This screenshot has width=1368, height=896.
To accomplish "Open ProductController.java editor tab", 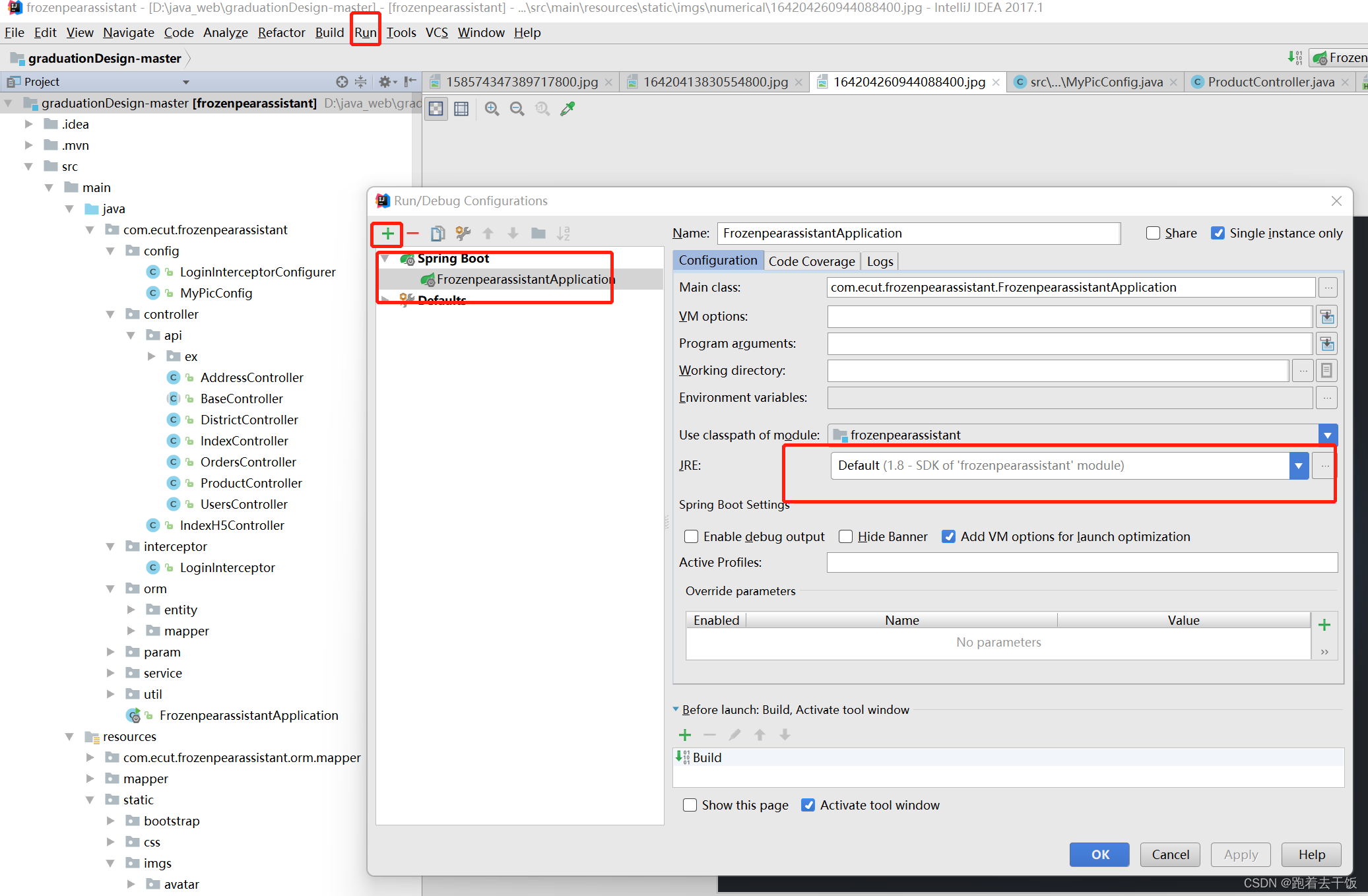I will pyautogui.click(x=1270, y=82).
